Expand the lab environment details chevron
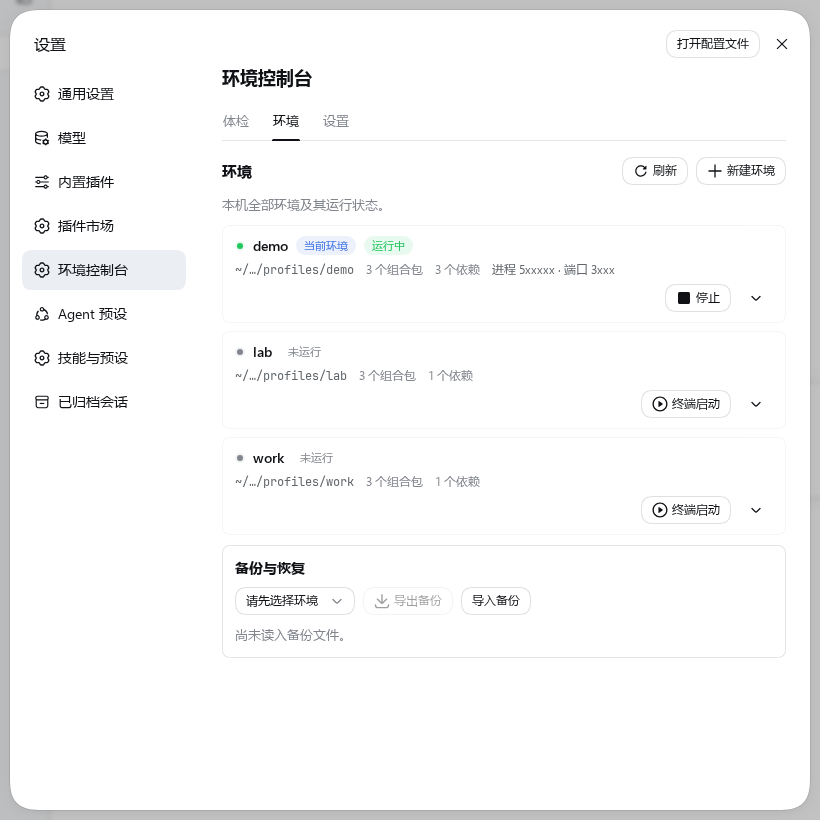 click(x=756, y=404)
